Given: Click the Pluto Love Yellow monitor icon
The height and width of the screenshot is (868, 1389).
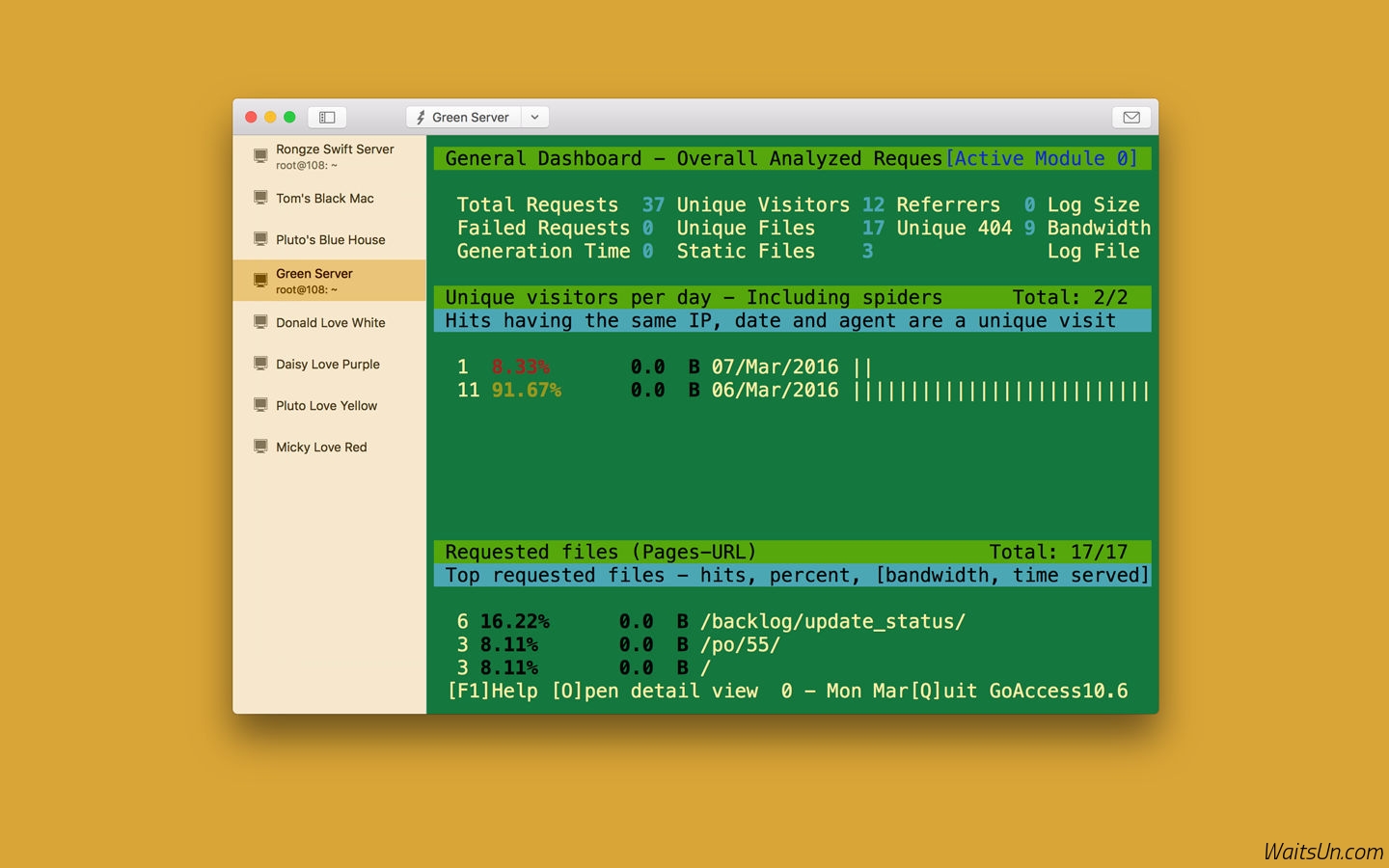Looking at the screenshot, I should click(x=260, y=405).
